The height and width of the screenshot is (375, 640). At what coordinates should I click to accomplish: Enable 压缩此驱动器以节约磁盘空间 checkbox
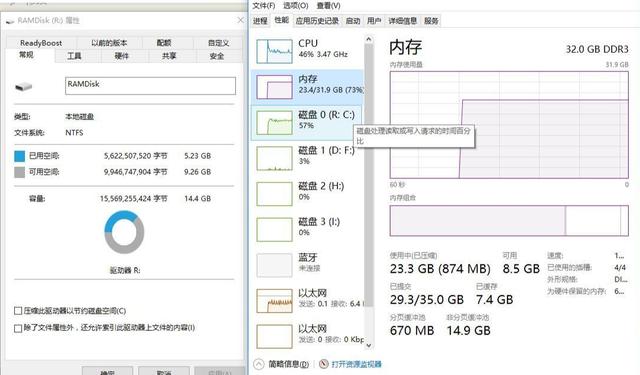pyautogui.click(x=18, y=311)
